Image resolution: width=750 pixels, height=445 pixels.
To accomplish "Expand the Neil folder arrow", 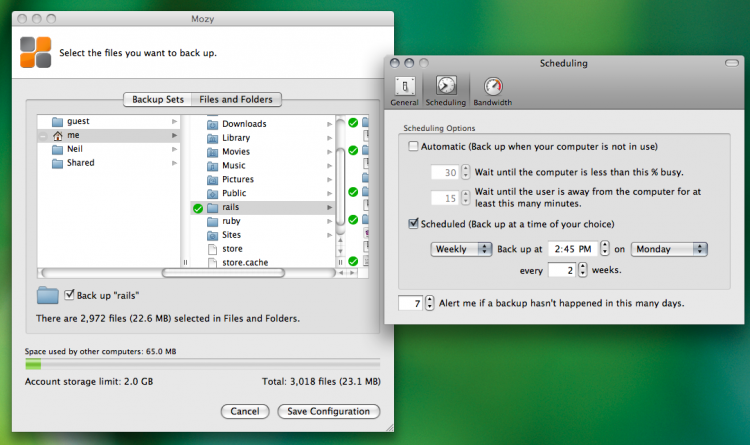I will [x=175, y=149].
